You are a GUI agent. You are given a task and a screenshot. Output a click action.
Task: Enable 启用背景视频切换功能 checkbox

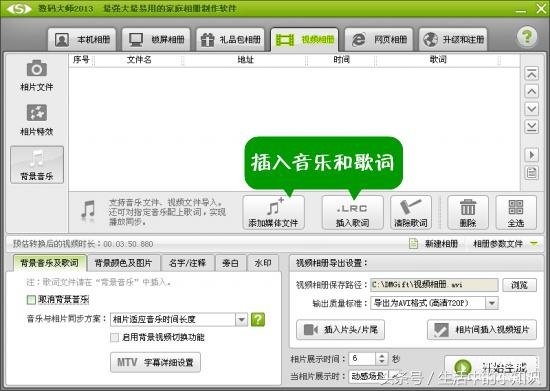click(x=114, y=337)
